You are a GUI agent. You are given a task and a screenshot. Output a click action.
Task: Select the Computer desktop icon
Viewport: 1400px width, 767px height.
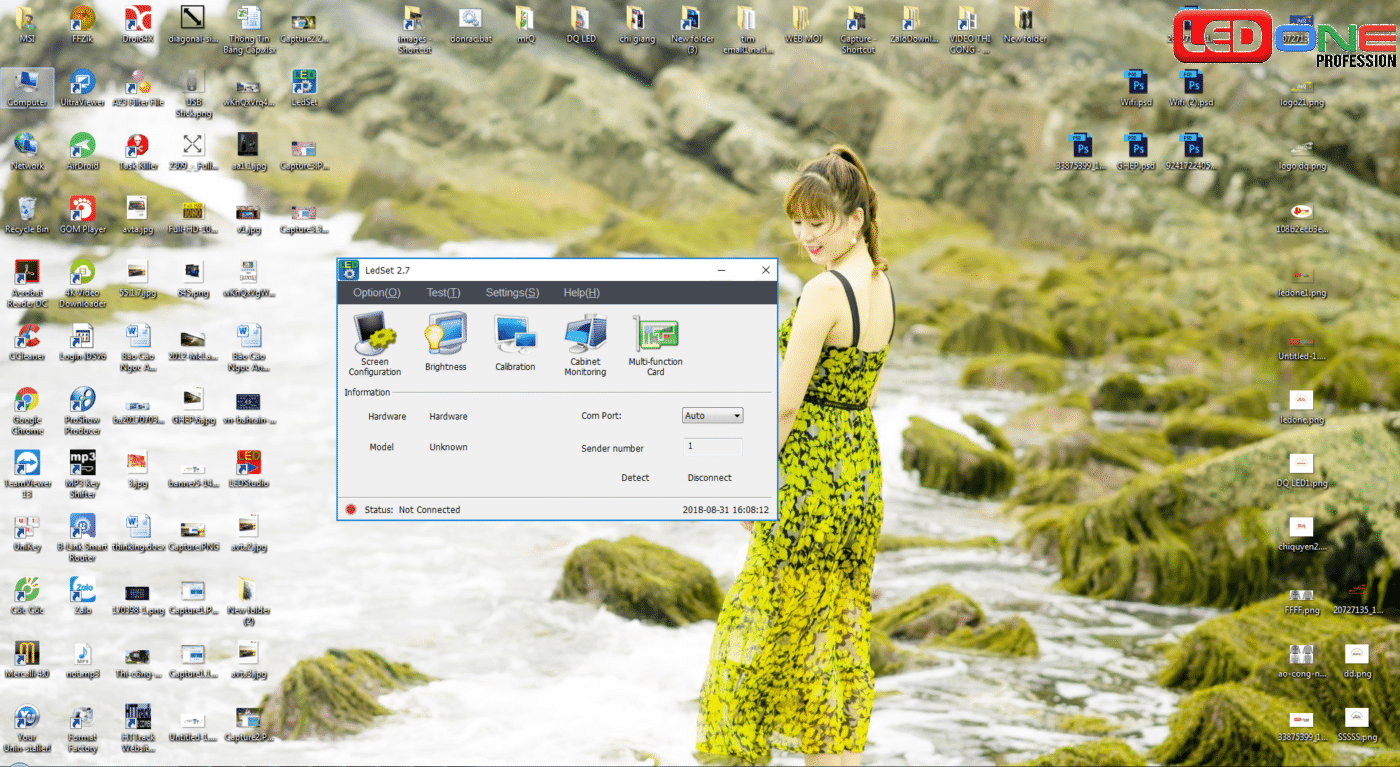tap(27, 88)
